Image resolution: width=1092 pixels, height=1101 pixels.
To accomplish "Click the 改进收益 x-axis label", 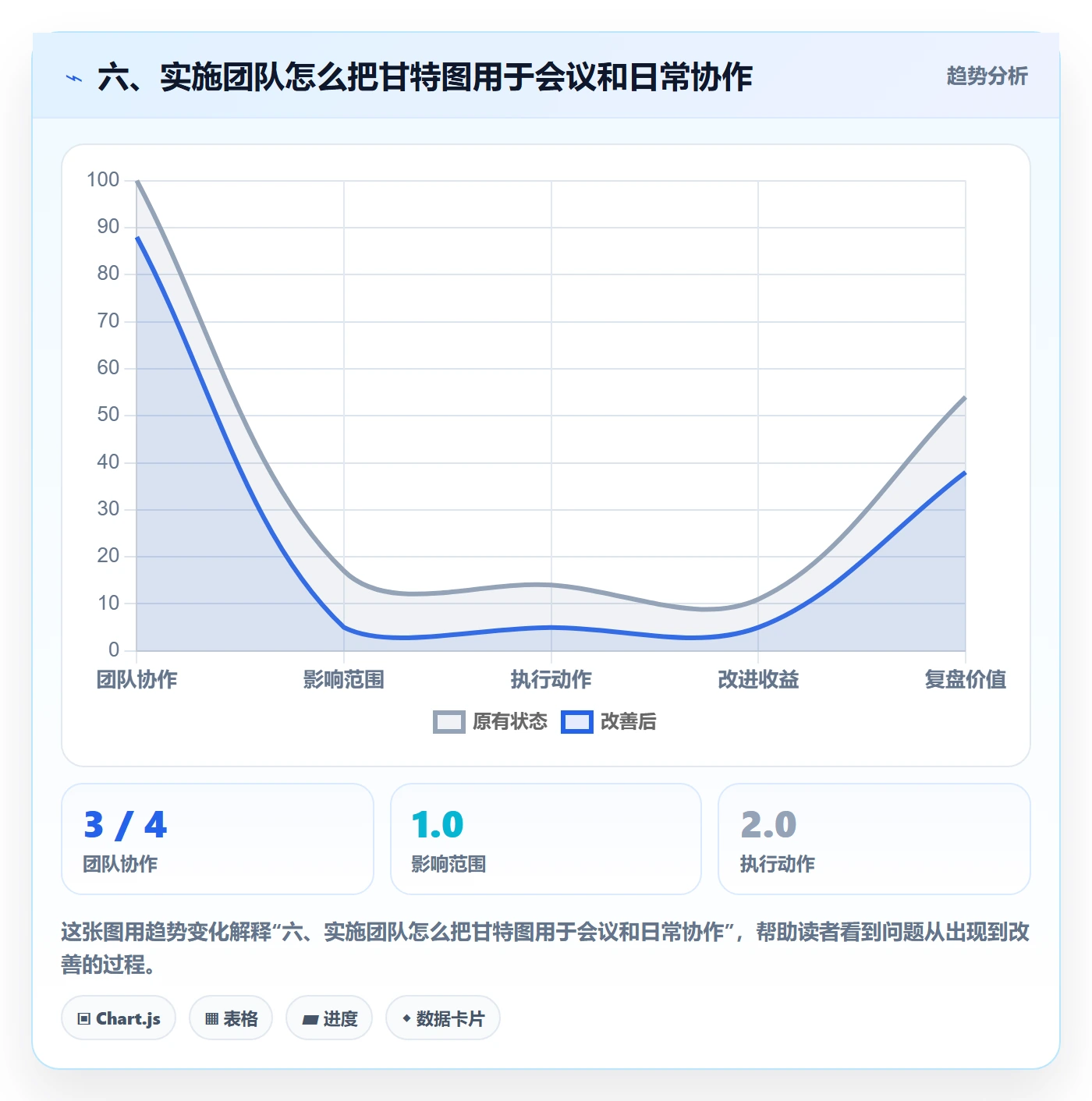I will (758, 680).
